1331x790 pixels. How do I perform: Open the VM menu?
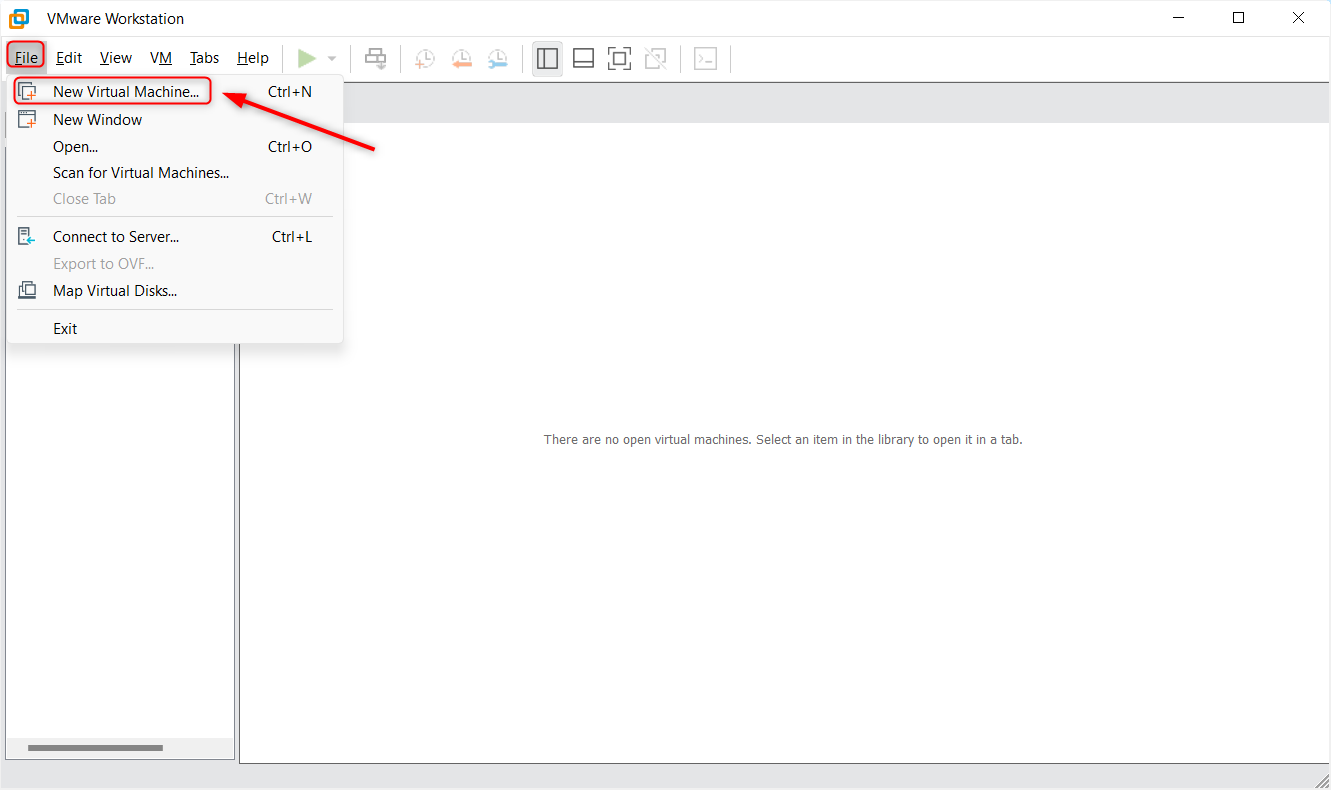point(161,58)
